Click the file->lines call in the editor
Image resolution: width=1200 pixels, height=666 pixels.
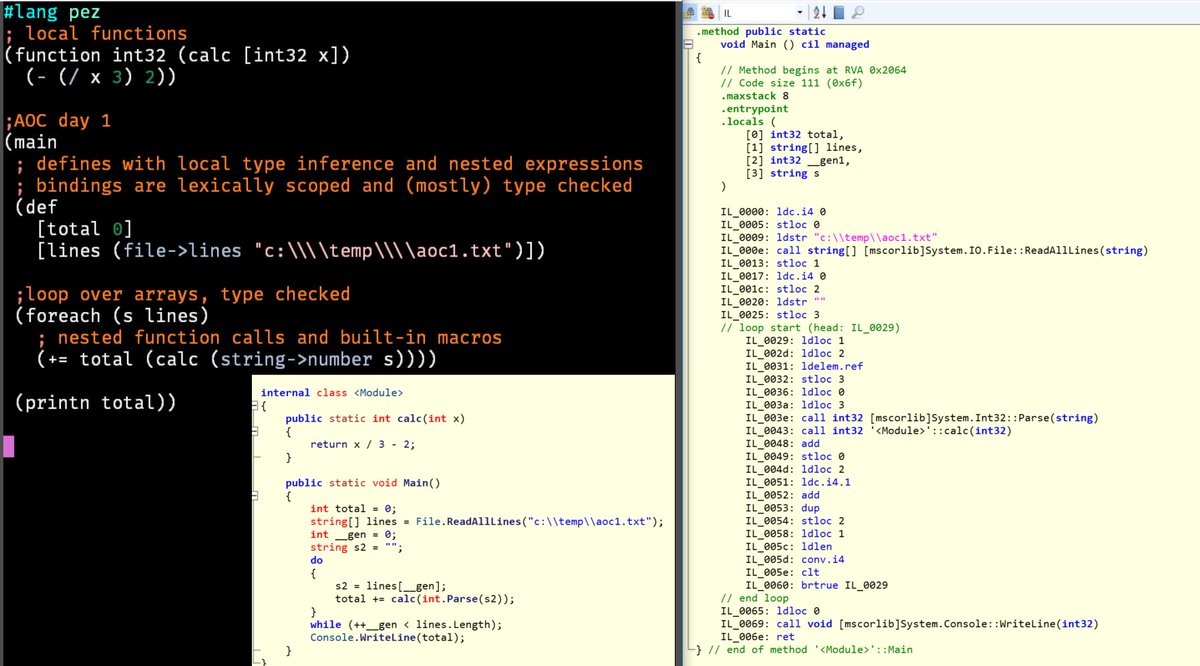tap(183, 251)
